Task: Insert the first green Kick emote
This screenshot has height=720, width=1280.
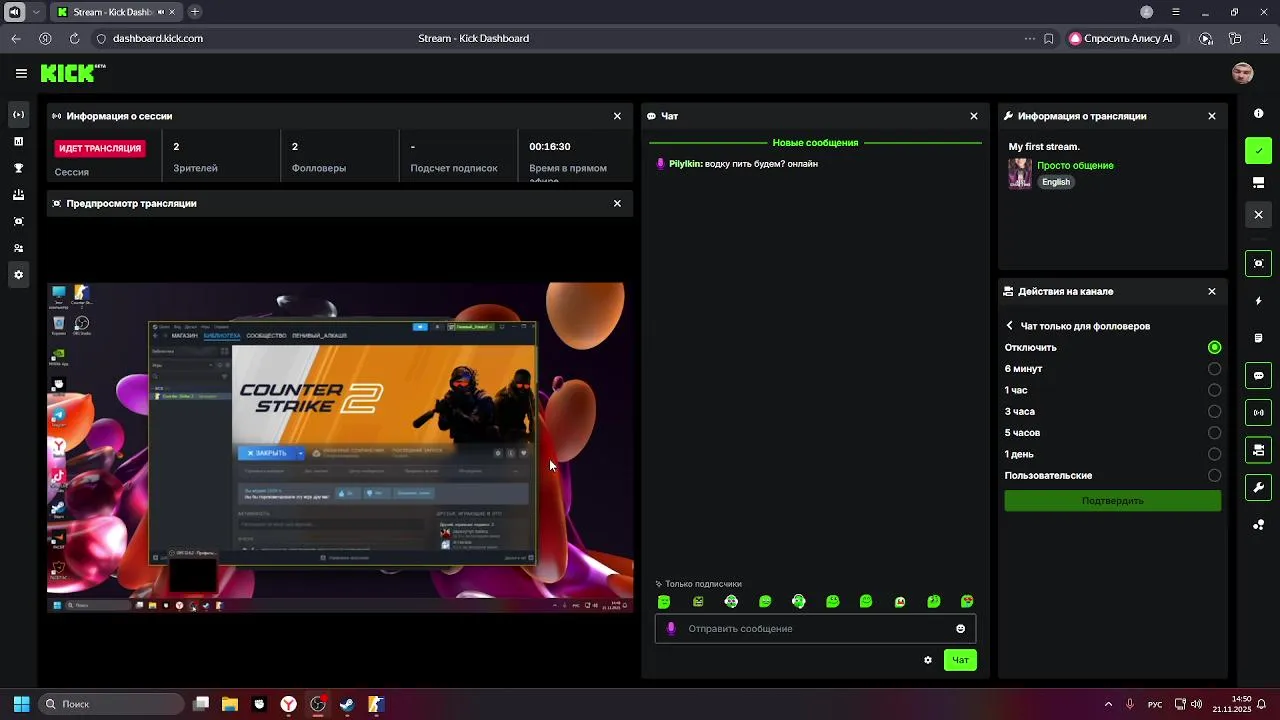Action: [664, 602]
